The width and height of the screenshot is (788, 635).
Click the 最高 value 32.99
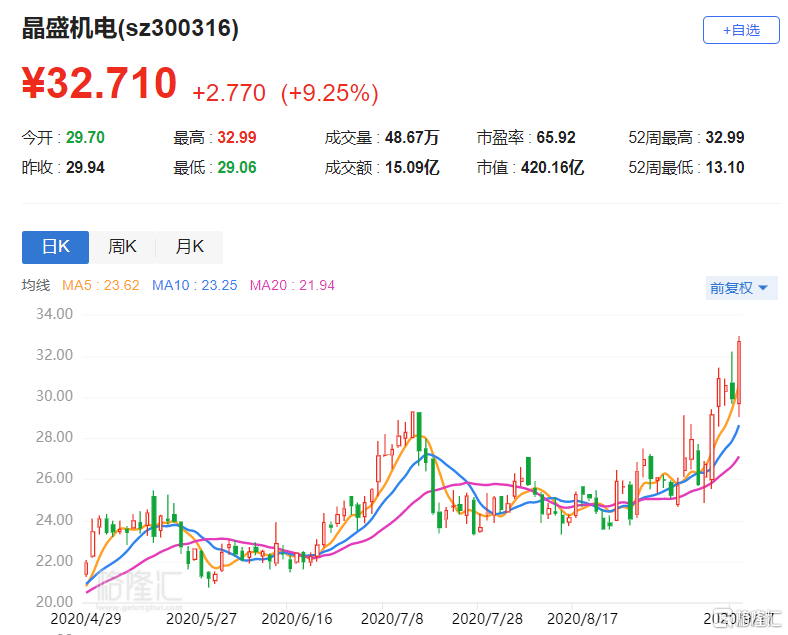[237, 137]
